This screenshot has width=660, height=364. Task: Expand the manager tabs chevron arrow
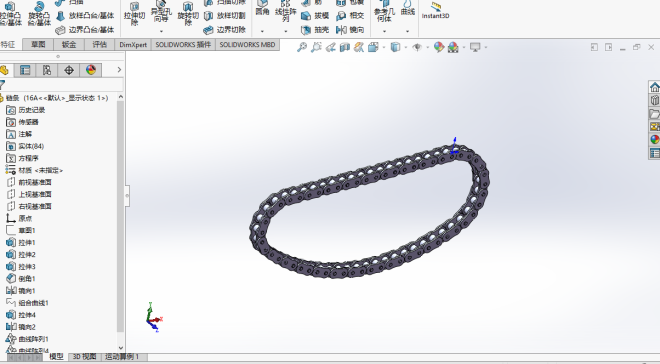[119, 70]
